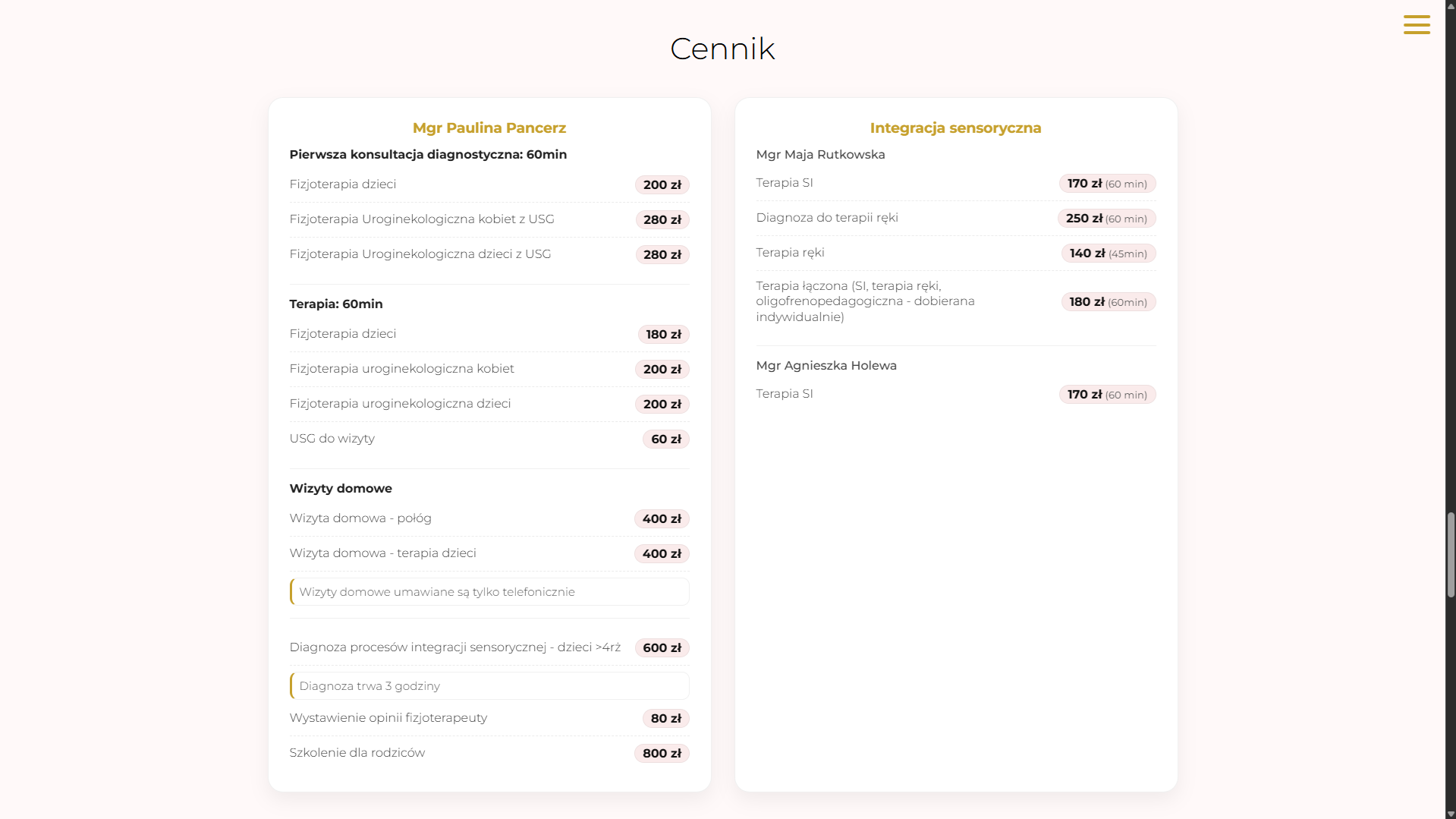Click the scrollbar down arrow

1451,814
